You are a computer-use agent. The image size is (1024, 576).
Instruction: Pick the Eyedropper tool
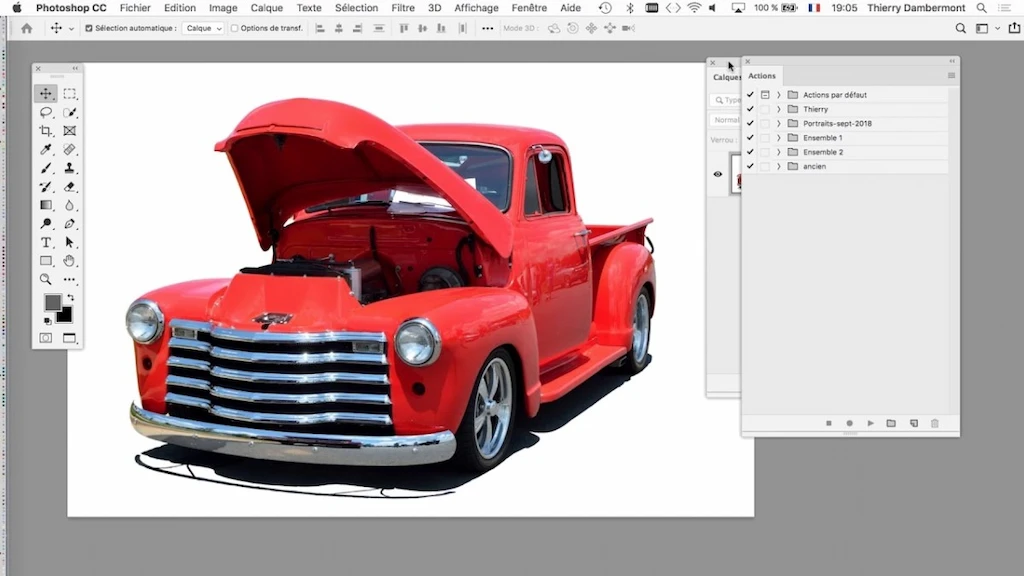[46, 150]
